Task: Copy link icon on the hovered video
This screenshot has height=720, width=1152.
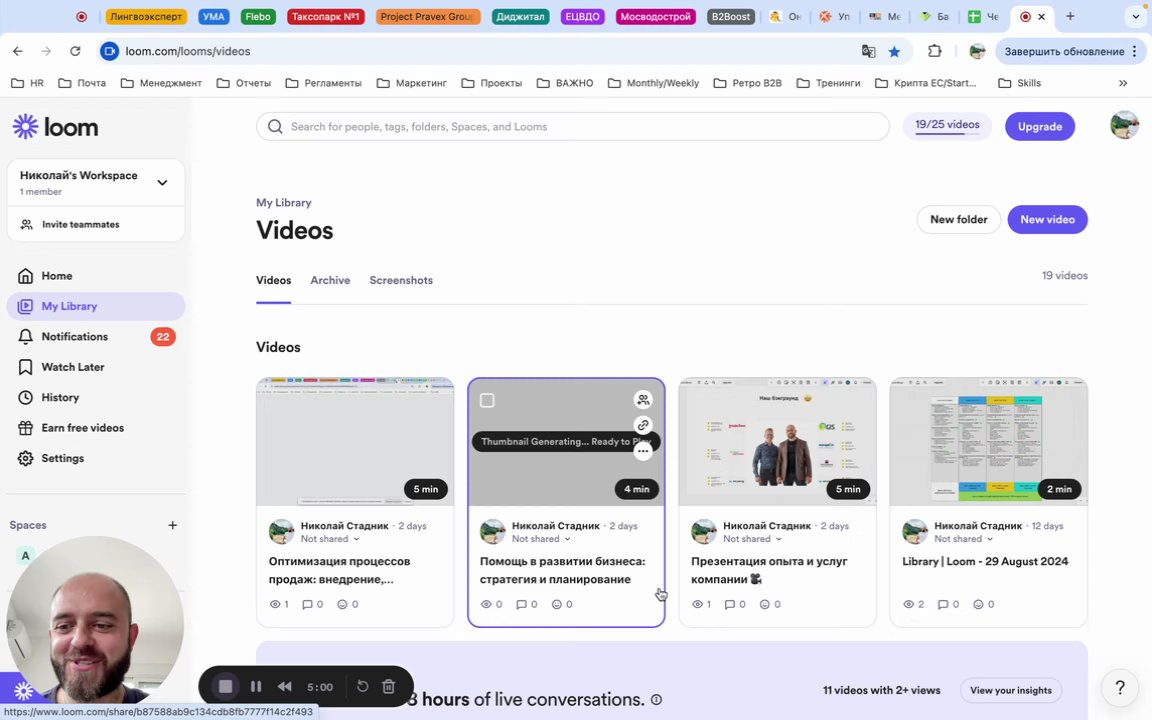Action: (x=643, y=425)
